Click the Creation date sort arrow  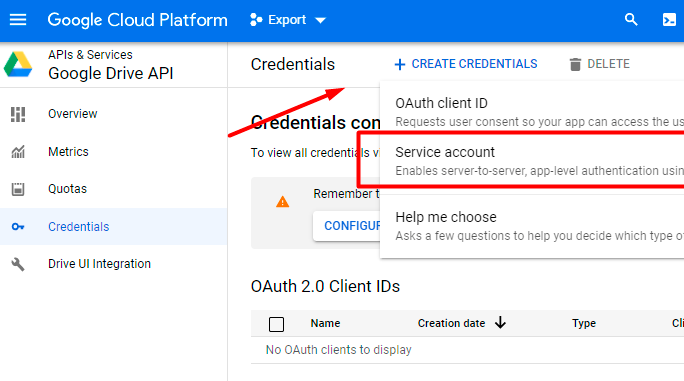pyautogui.click(x=501, y=323)
